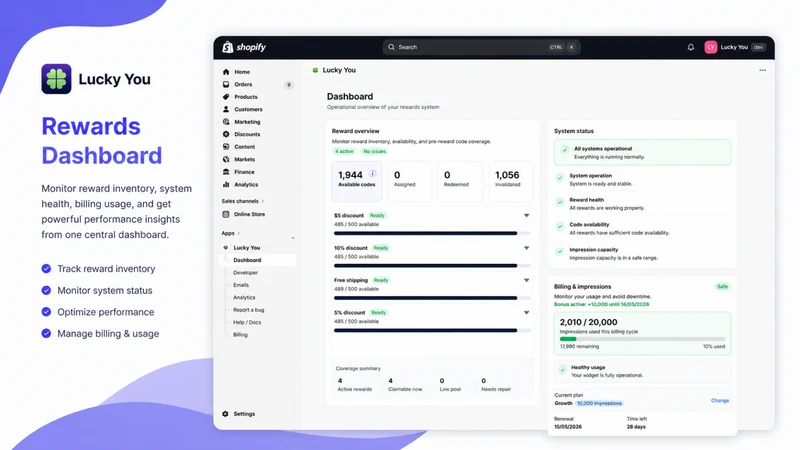Click the Products tag icon
800x450 pixels.
click(x=226, y=97)
